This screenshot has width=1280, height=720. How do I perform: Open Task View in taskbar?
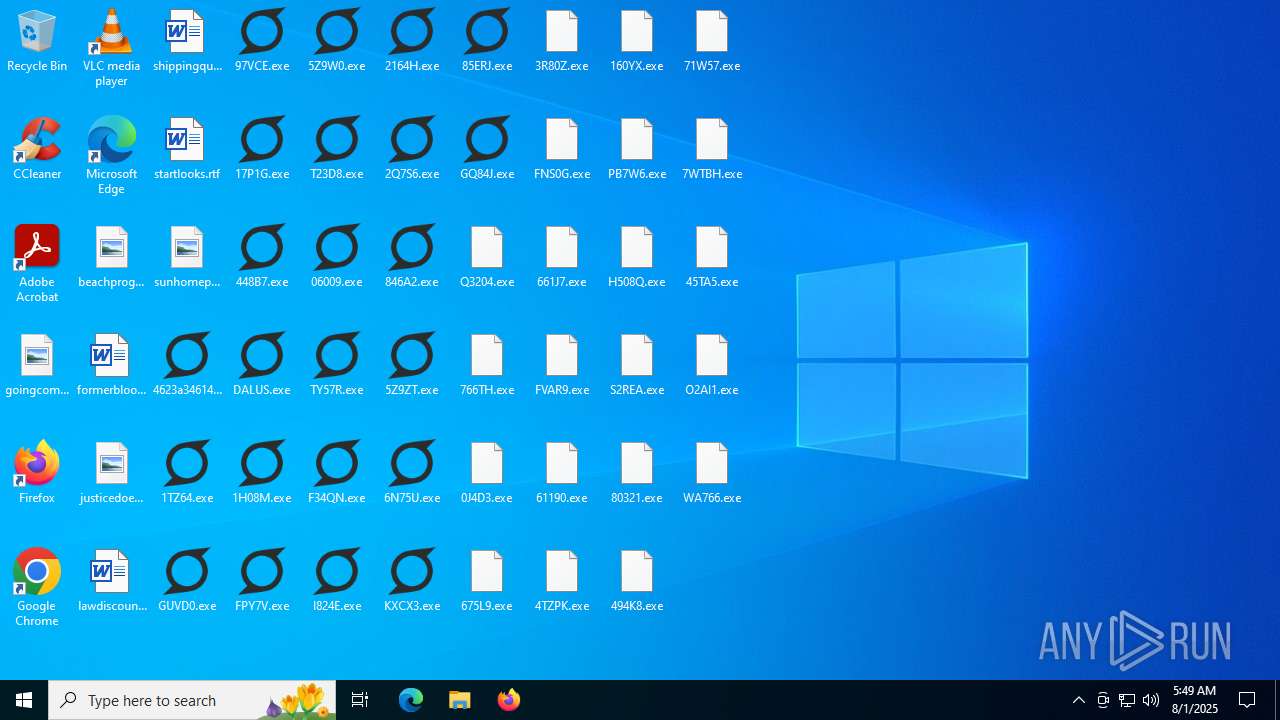[x=360, y=700]
